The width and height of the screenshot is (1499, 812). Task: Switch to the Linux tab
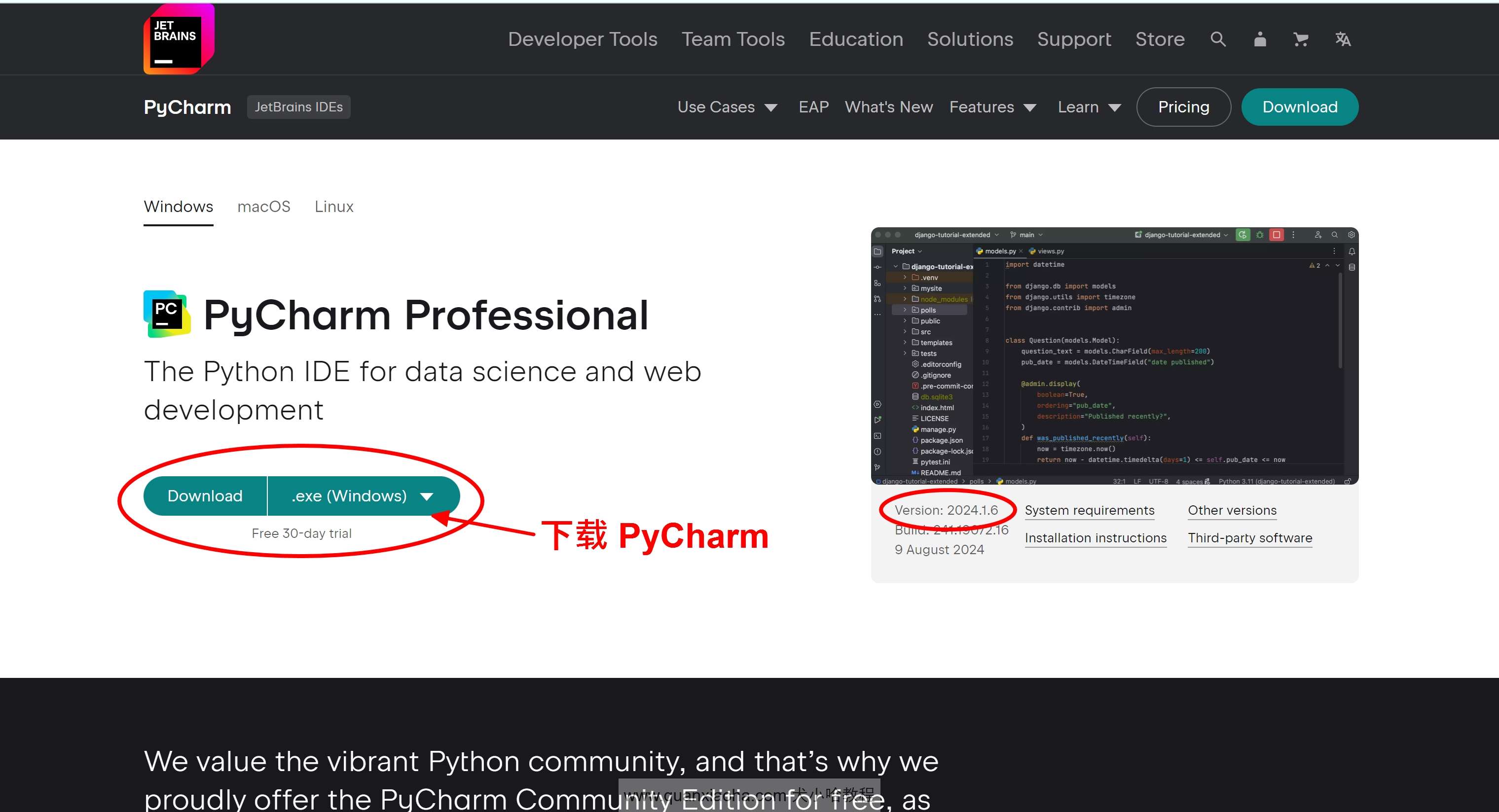tap(334, 207)
